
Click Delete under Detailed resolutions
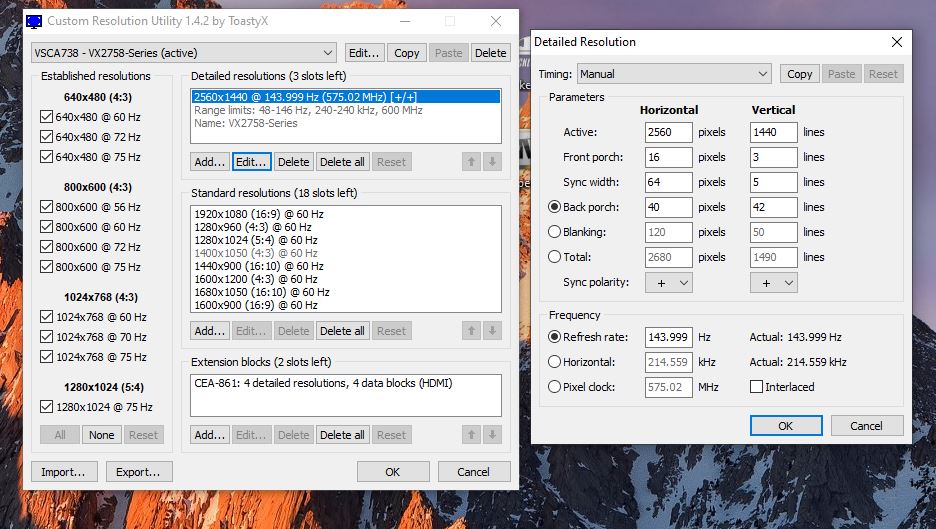tap(294, 162)
